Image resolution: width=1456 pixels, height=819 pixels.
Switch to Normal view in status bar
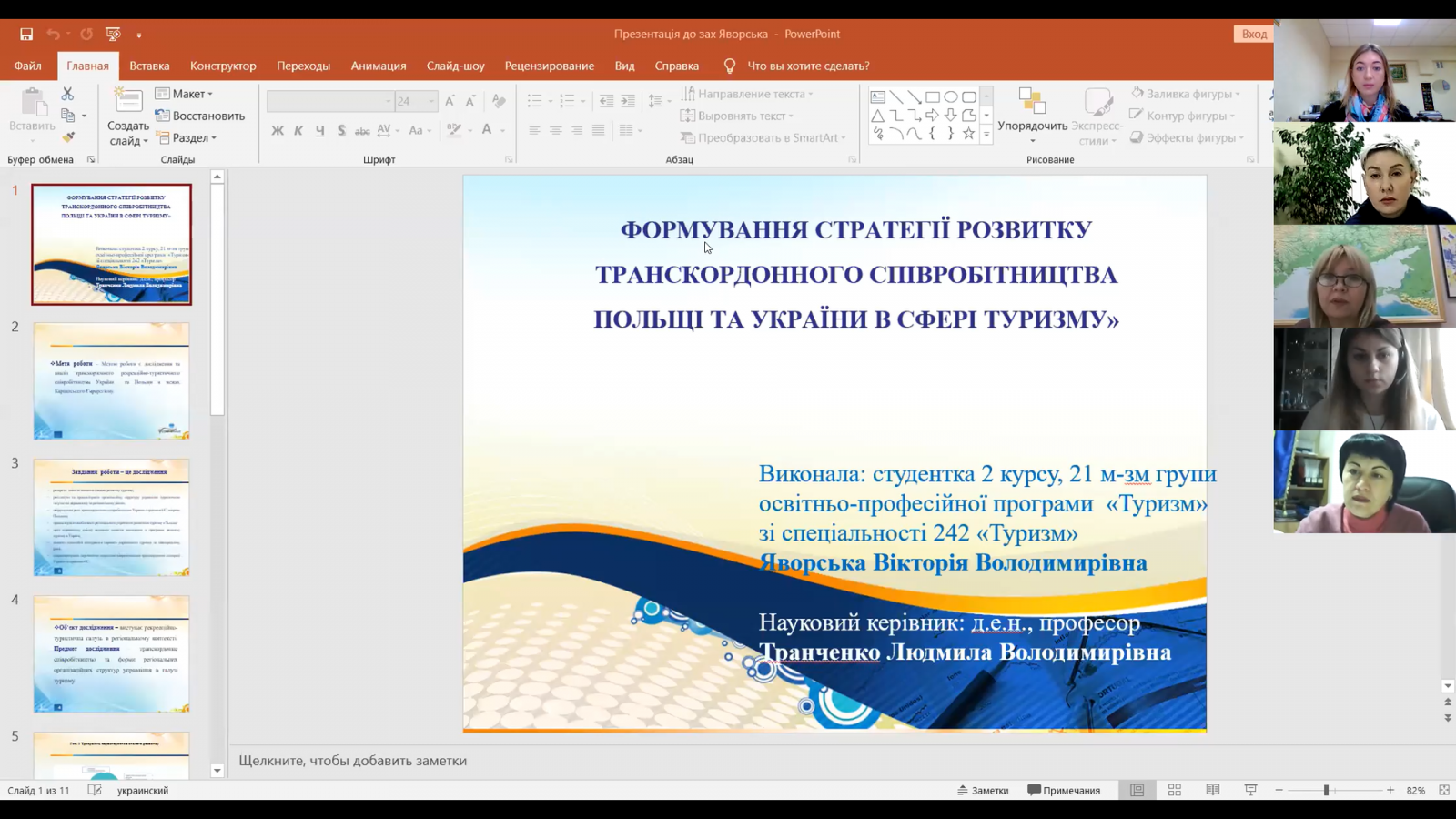(x=1137, y=790)
